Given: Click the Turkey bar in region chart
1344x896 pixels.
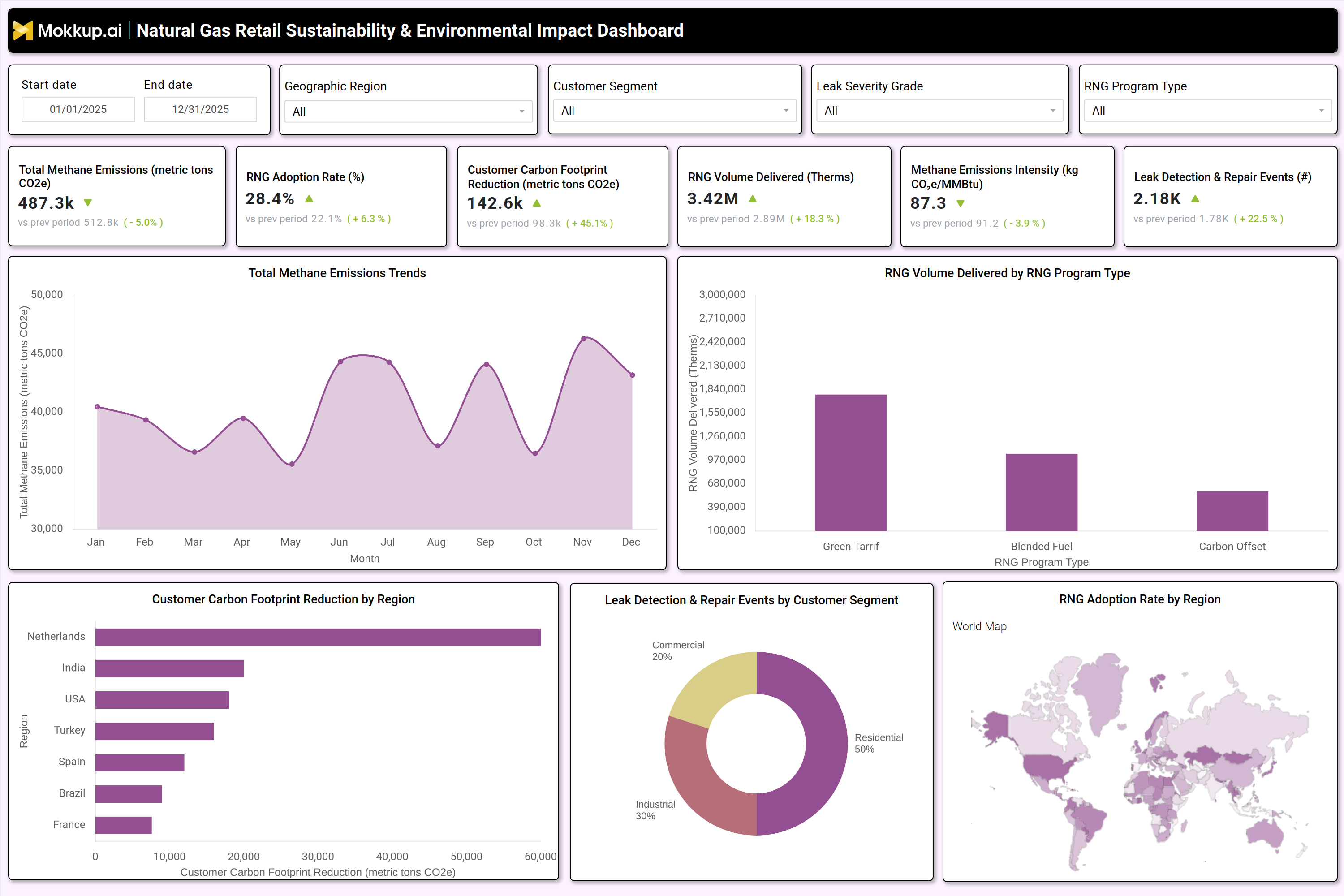Looking at the screenshot, I should 155,732.
